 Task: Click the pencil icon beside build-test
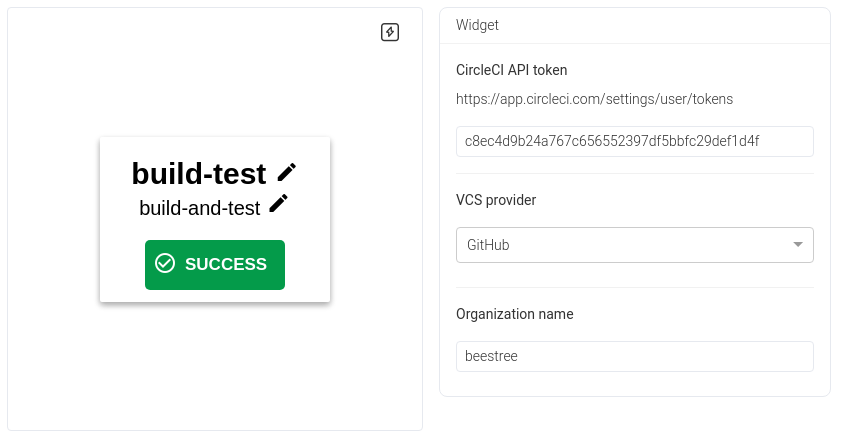(x=287, y=172)
